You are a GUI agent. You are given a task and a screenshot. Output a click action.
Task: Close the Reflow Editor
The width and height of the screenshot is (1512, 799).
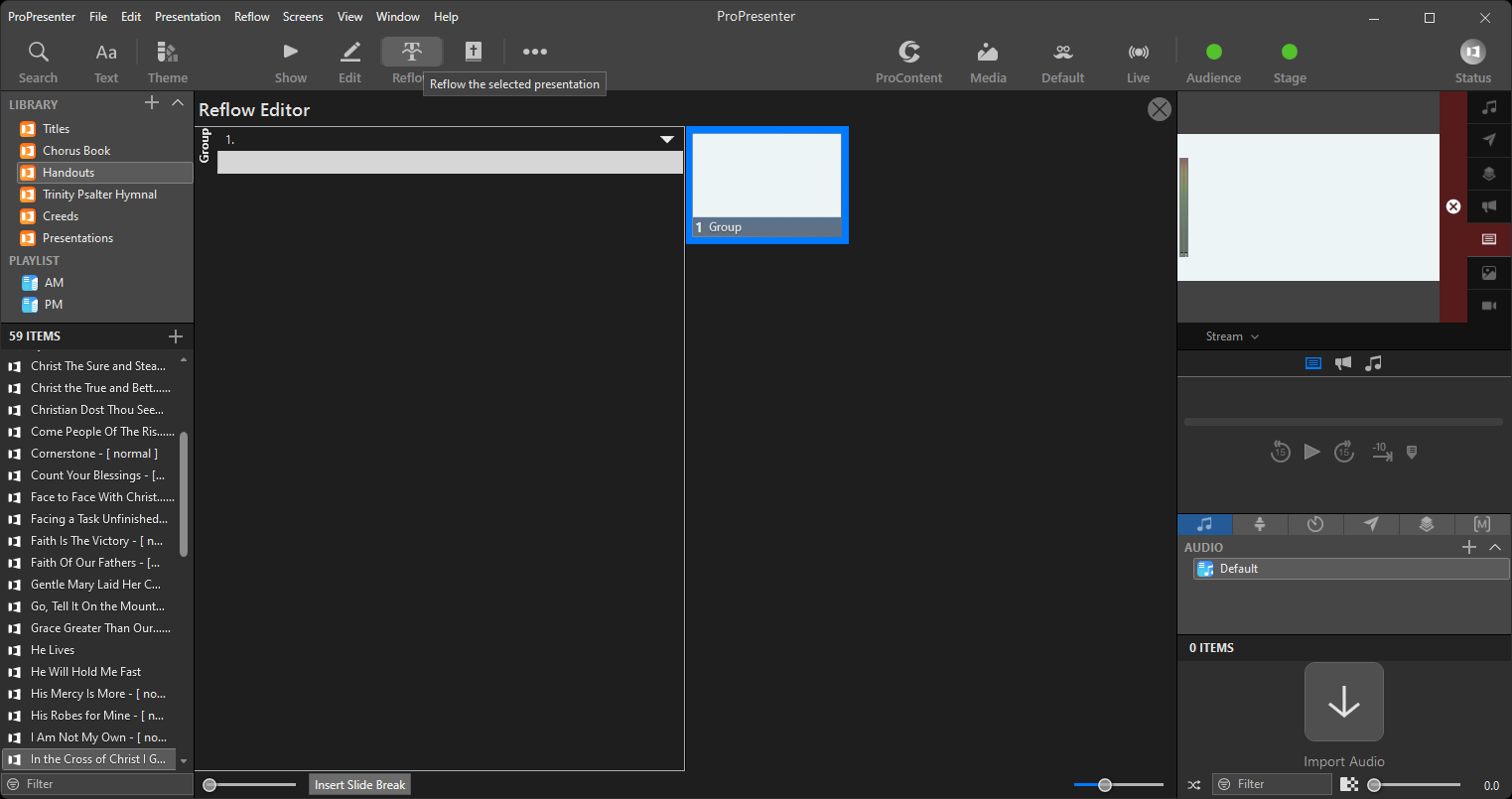tap(1160, 109)
